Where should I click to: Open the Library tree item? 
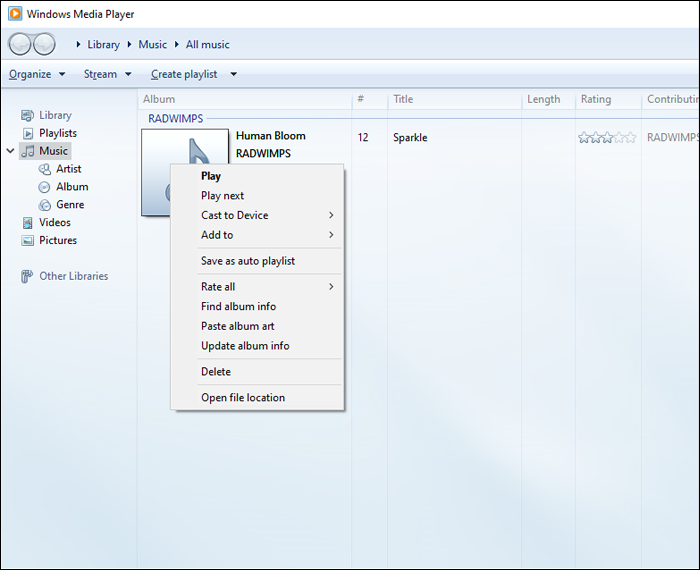click(x=55, y=115)
